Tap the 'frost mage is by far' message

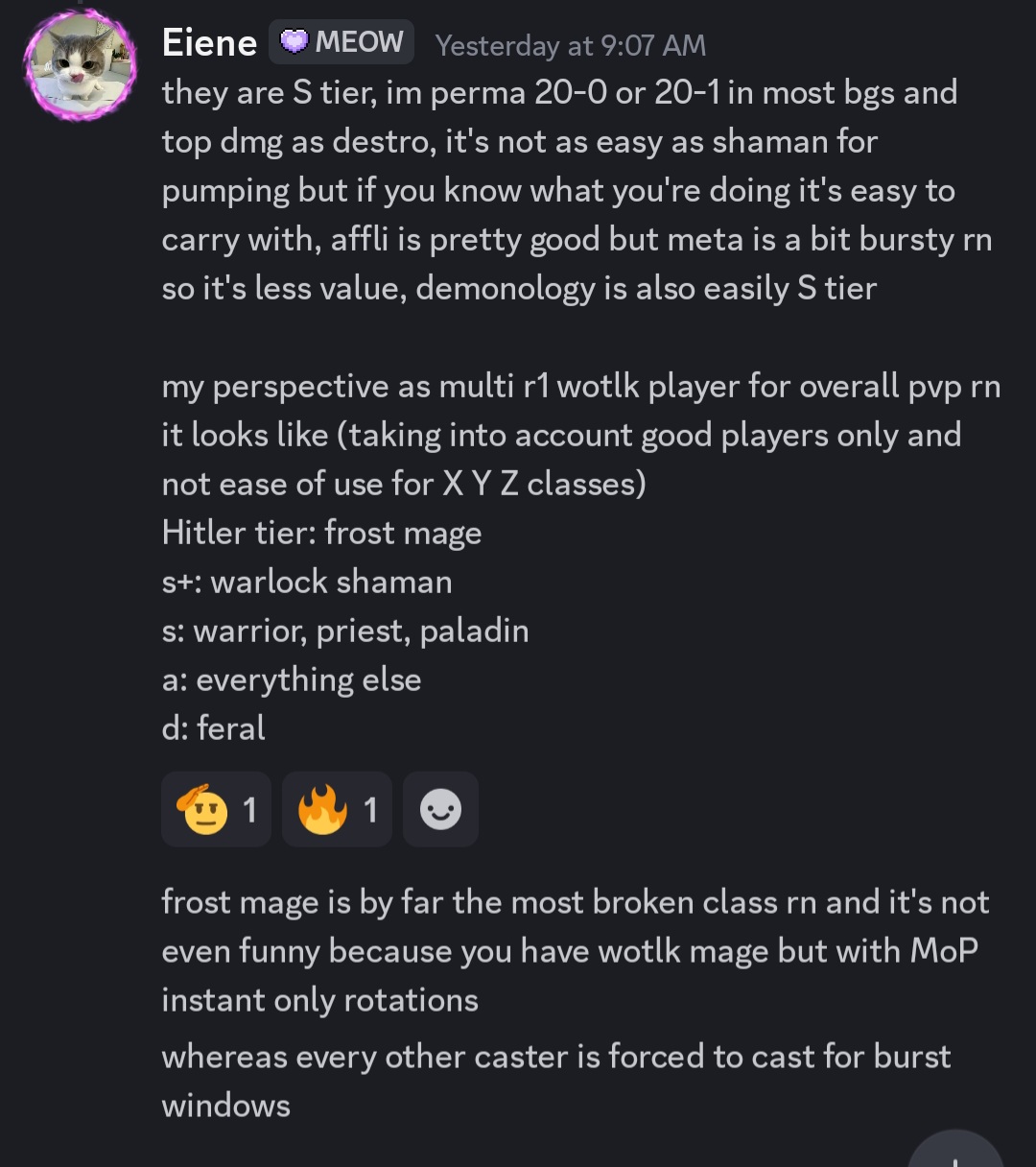576,951
